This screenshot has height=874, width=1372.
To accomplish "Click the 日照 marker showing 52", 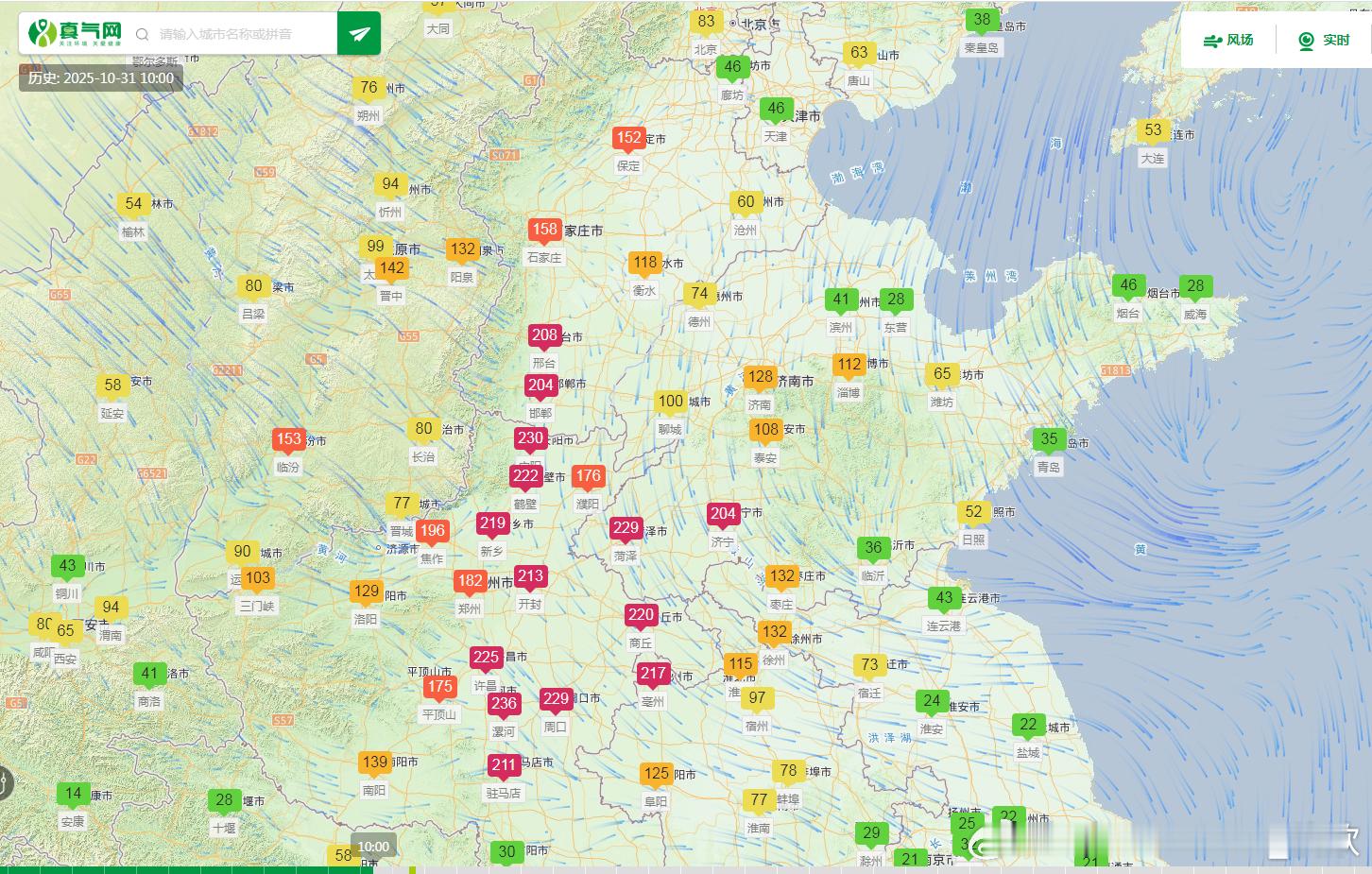I will click(x=973, y=513).
